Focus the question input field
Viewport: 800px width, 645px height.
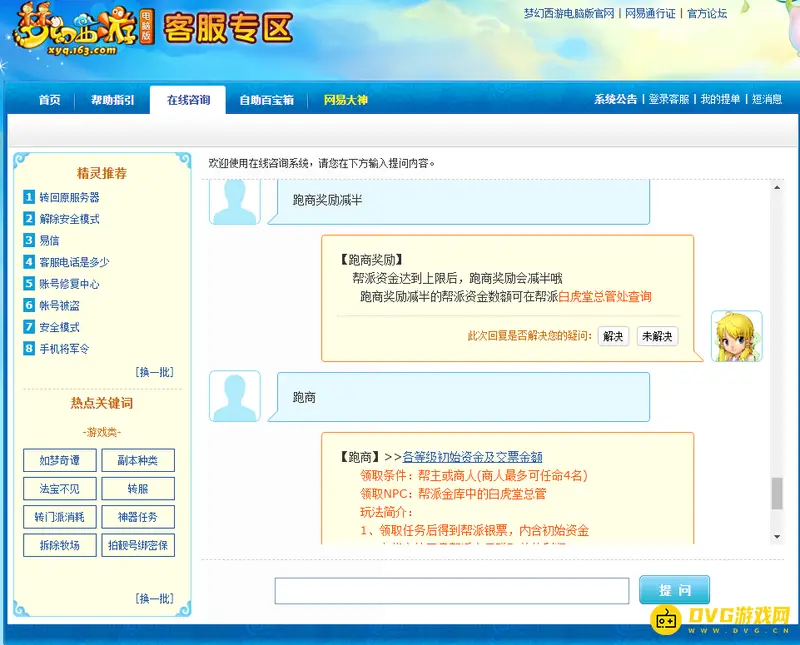452,591
